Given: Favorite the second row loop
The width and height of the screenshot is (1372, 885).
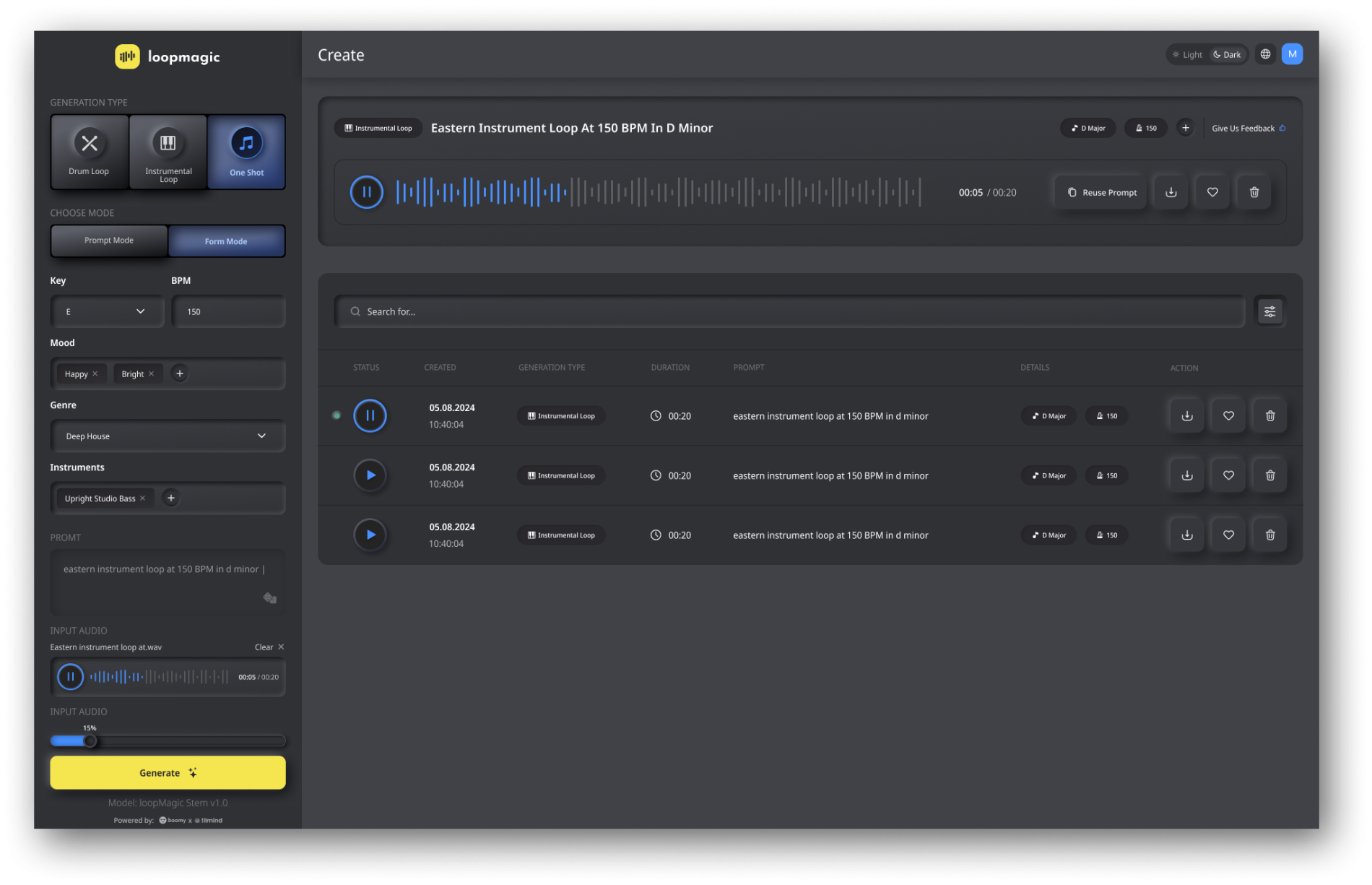Looking at the screenshot, I should (1228, 475).
